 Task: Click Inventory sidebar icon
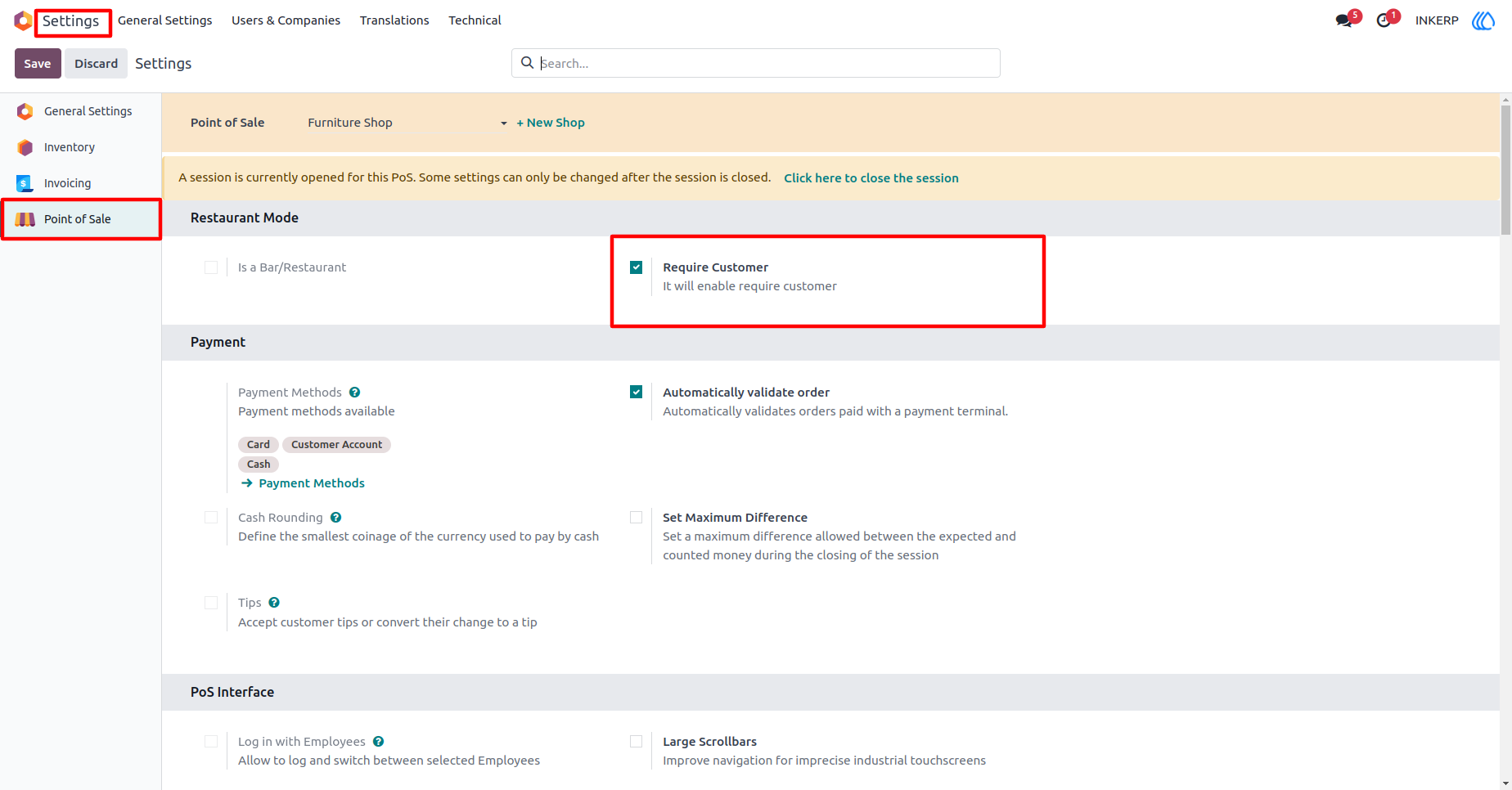click(25, 147)
